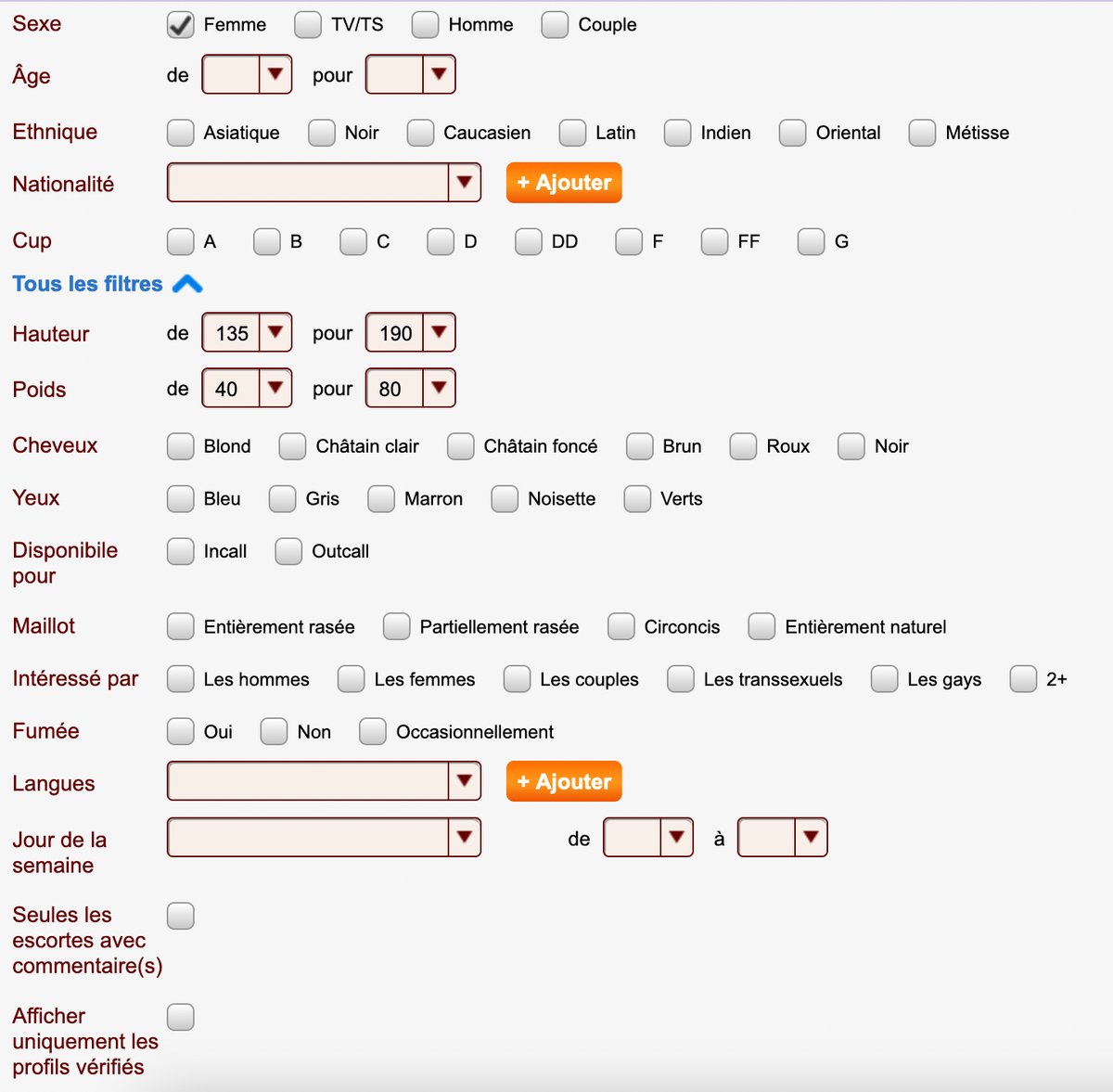Select the Asiatique ethnicity checkbox

pos(181,133)
